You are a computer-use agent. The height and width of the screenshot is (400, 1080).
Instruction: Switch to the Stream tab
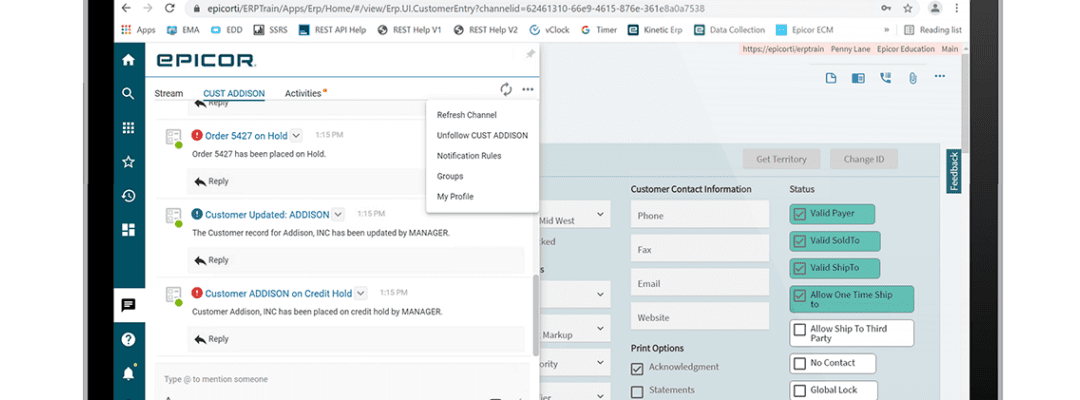(x=169, y=94)
